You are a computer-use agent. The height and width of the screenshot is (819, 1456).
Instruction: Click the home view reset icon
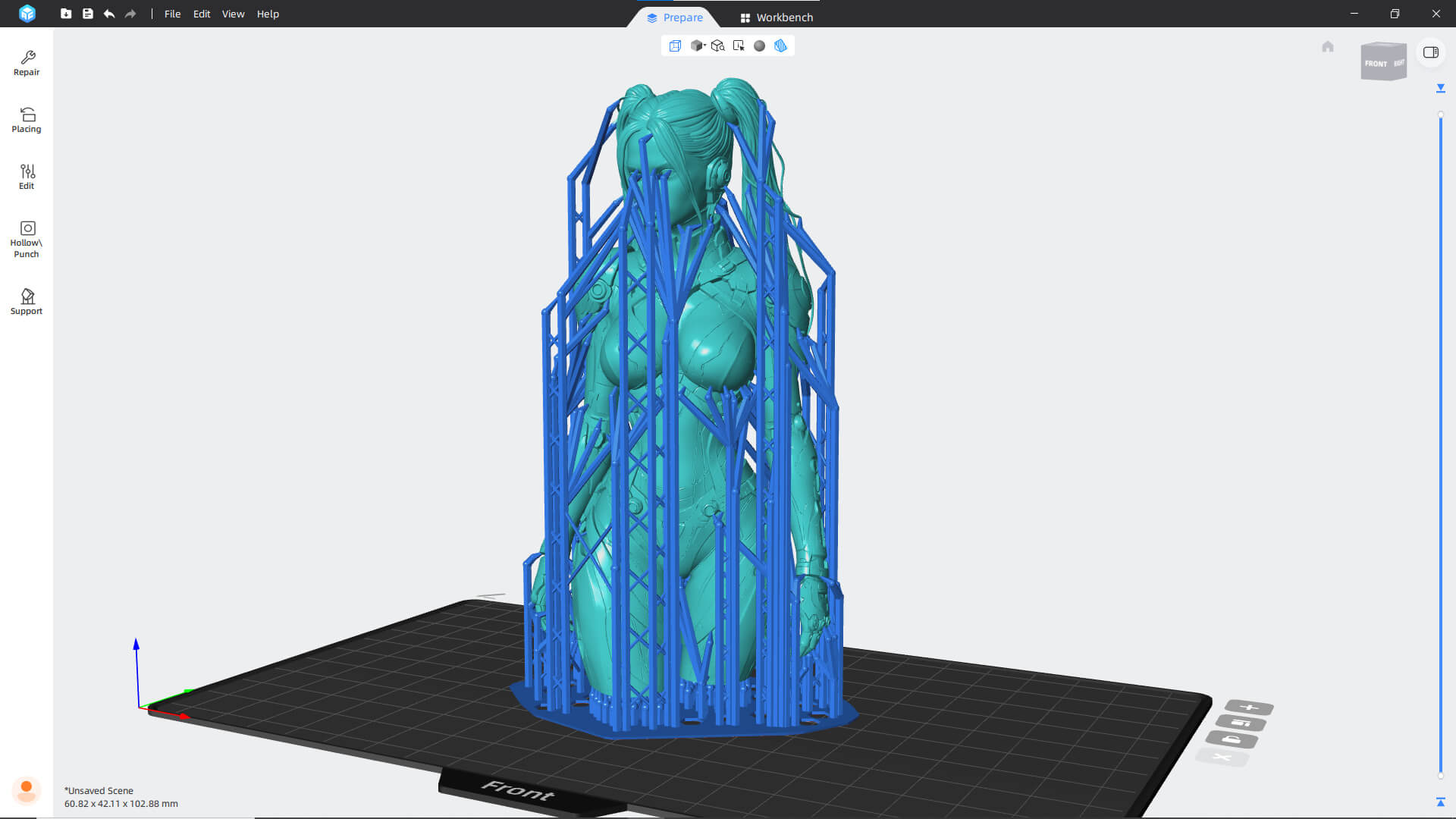click(1328, 47)
